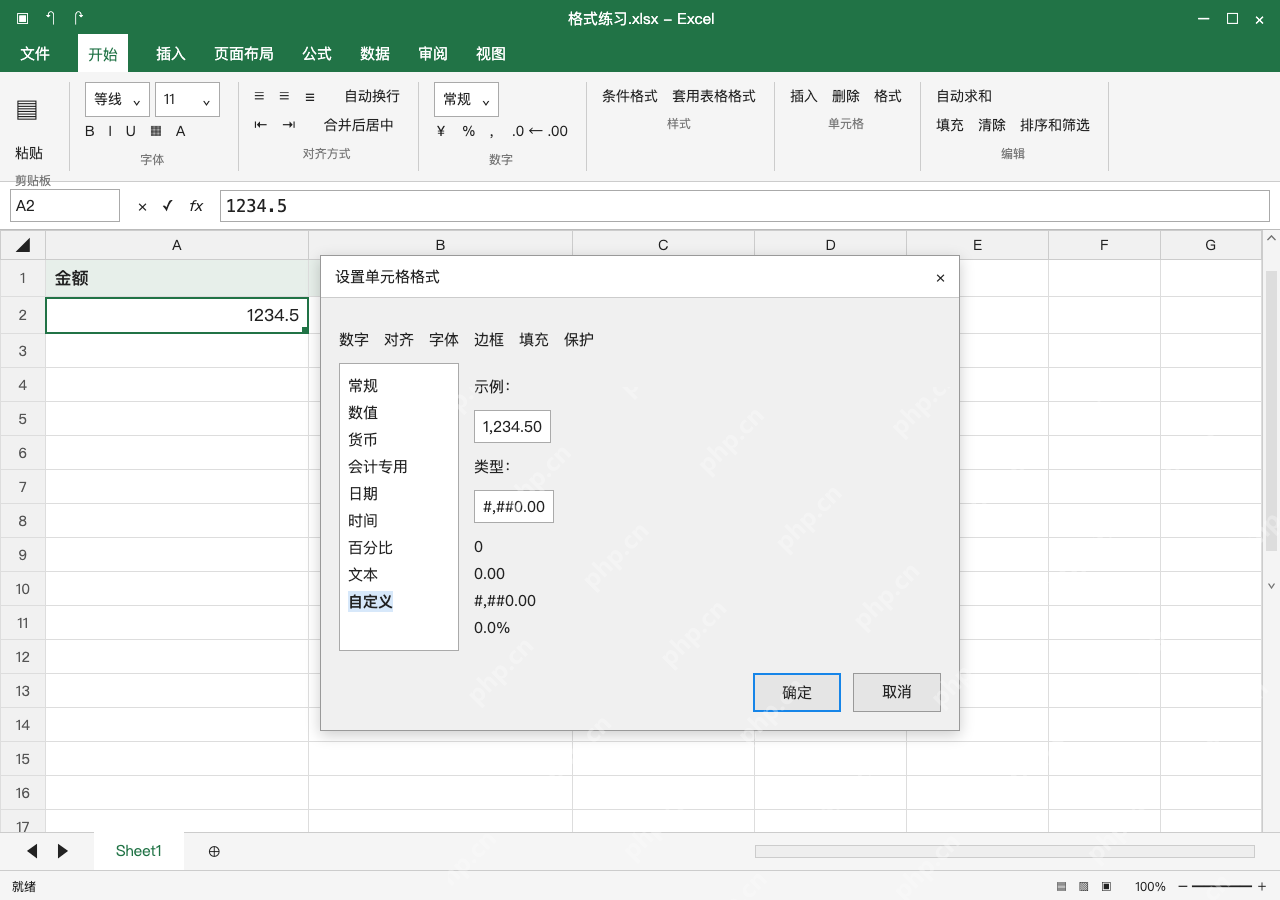Click the 条件格式 button
The width and height of the screenshot is (1280, 900).
630,96
